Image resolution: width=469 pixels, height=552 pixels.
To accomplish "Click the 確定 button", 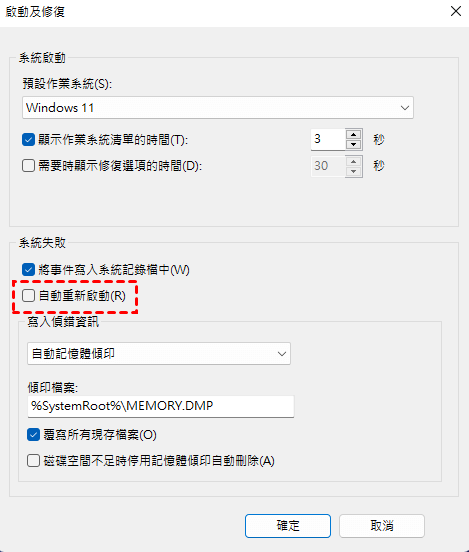I will (x=288, y=526).
